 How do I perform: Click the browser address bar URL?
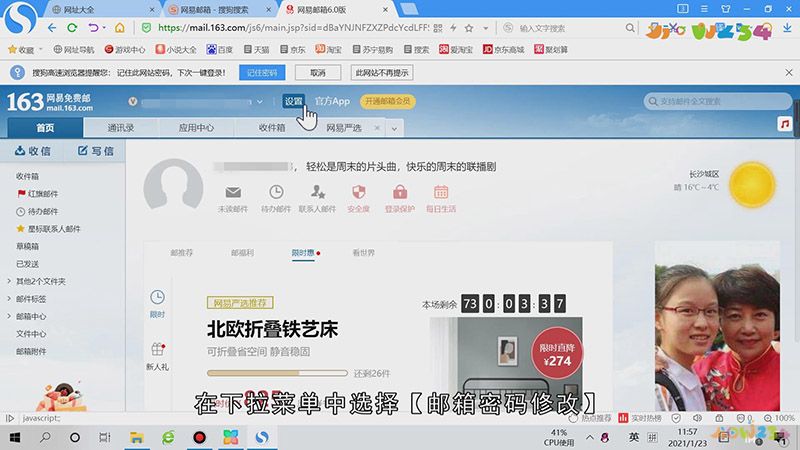[293, 28]
